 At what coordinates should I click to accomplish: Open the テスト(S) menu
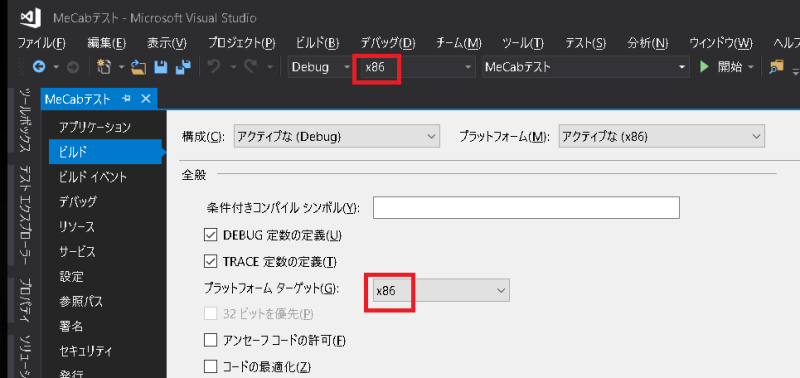[x=585, y=43]
